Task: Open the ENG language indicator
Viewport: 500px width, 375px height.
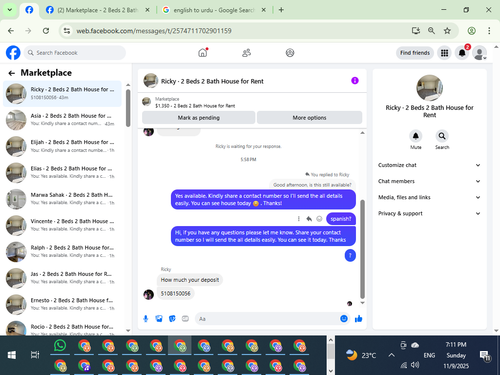Action: [429, 355]
